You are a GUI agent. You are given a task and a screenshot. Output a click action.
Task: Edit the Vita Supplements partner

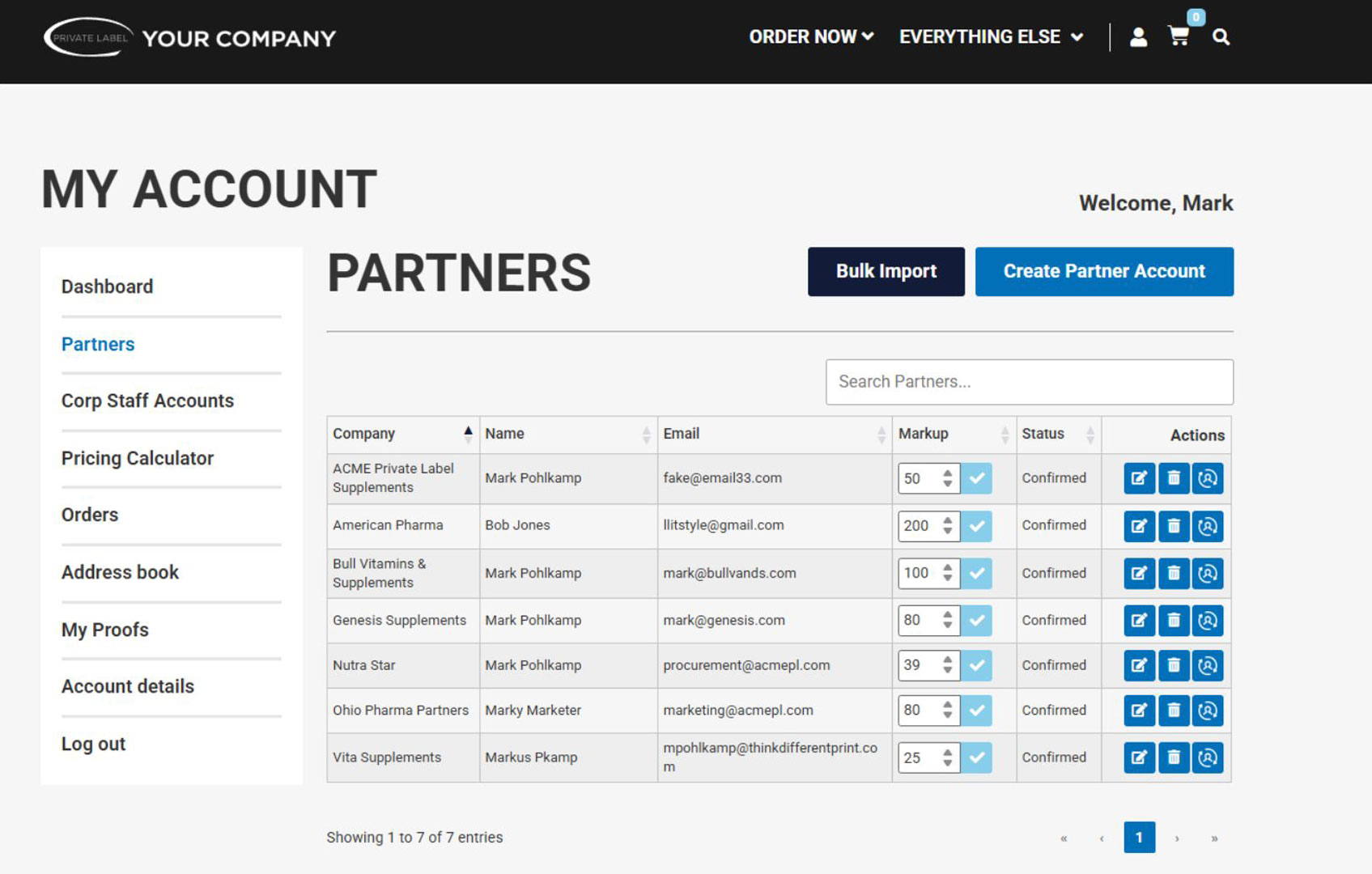click(x=1139, y=757)
